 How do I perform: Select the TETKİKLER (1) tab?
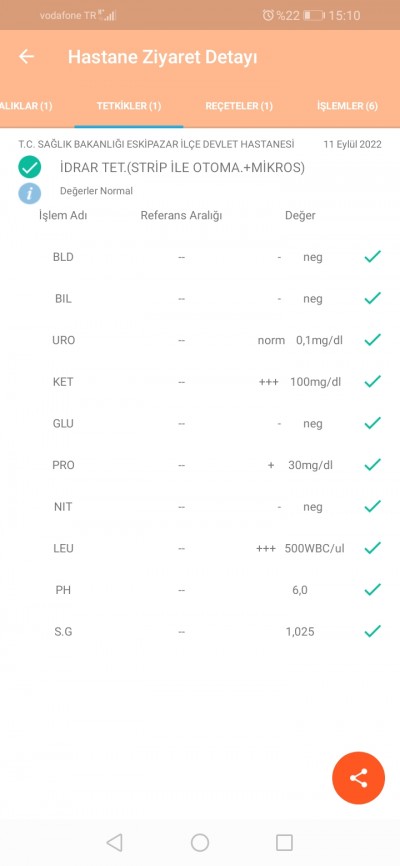point(129,106)
